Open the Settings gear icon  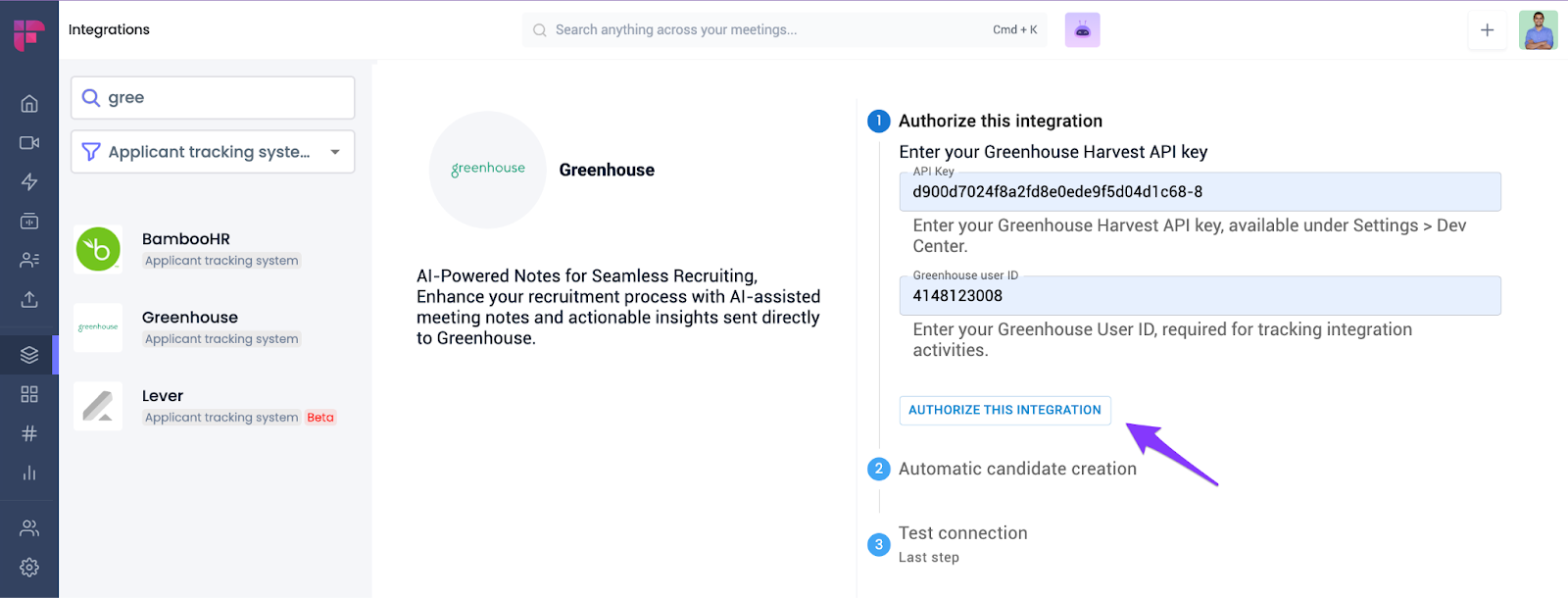[29, 568]
